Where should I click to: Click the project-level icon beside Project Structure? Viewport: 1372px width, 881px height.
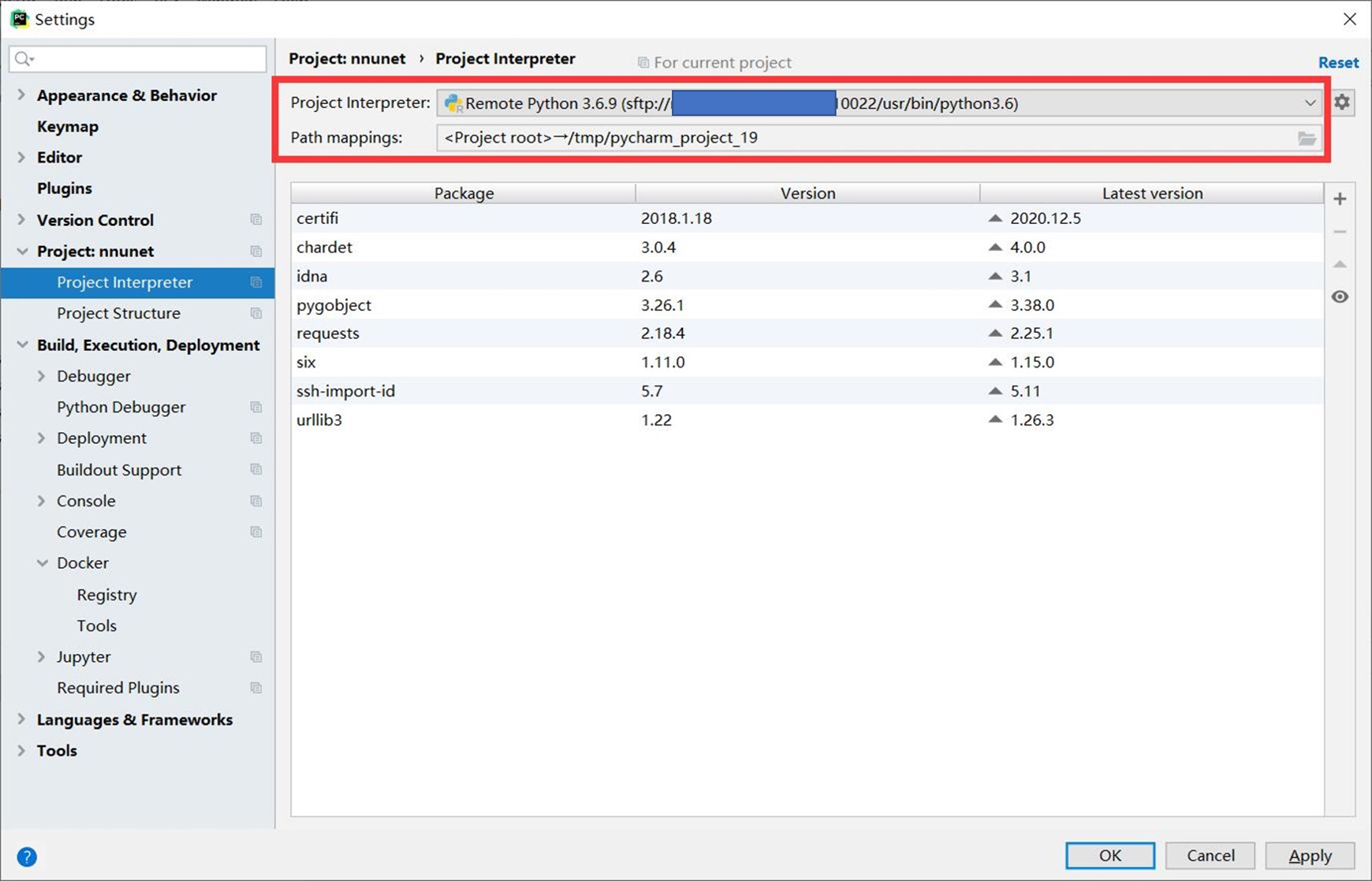pos(255,313)
